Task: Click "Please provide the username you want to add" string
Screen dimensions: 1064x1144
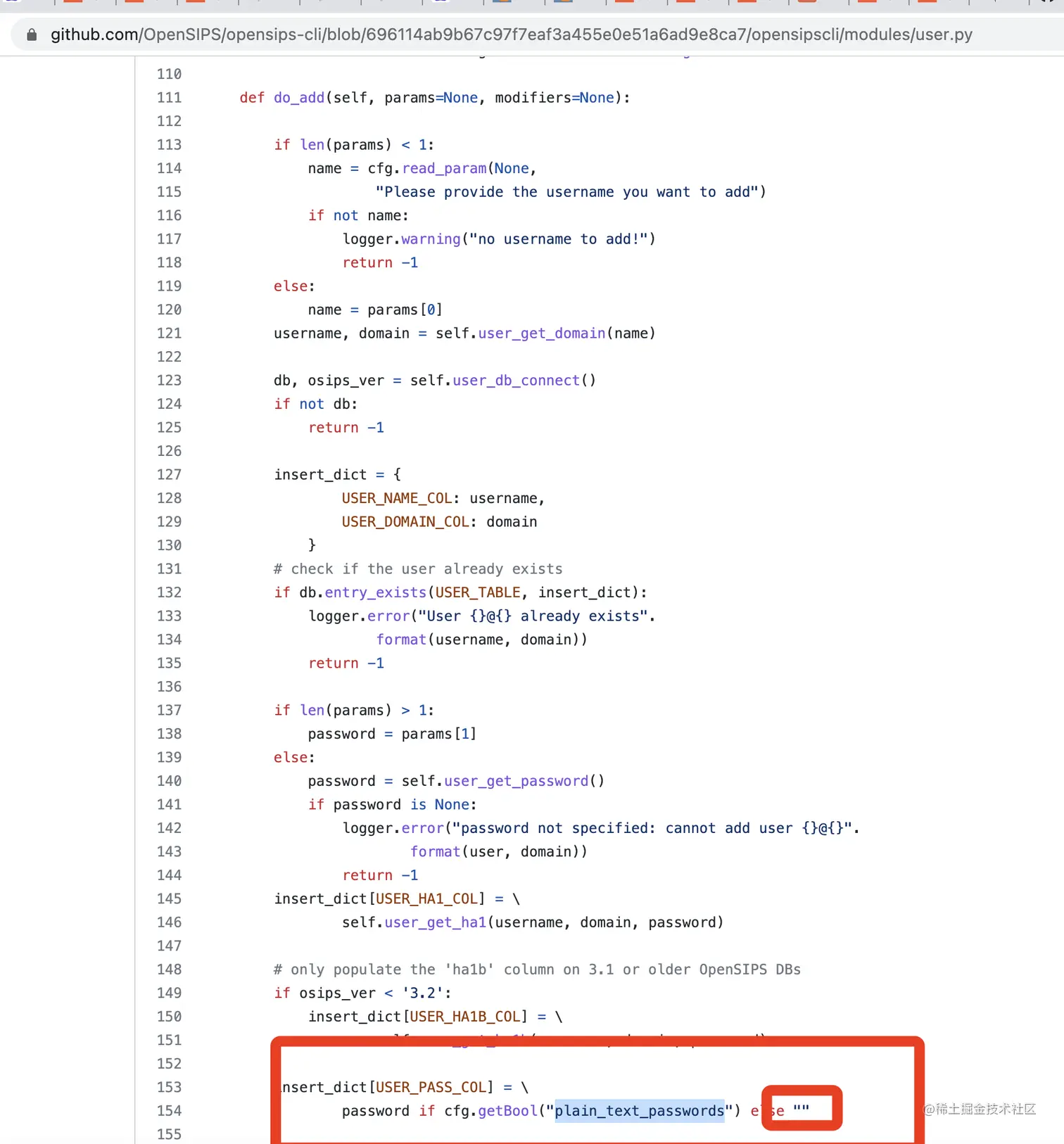Action: click(566, 192)
